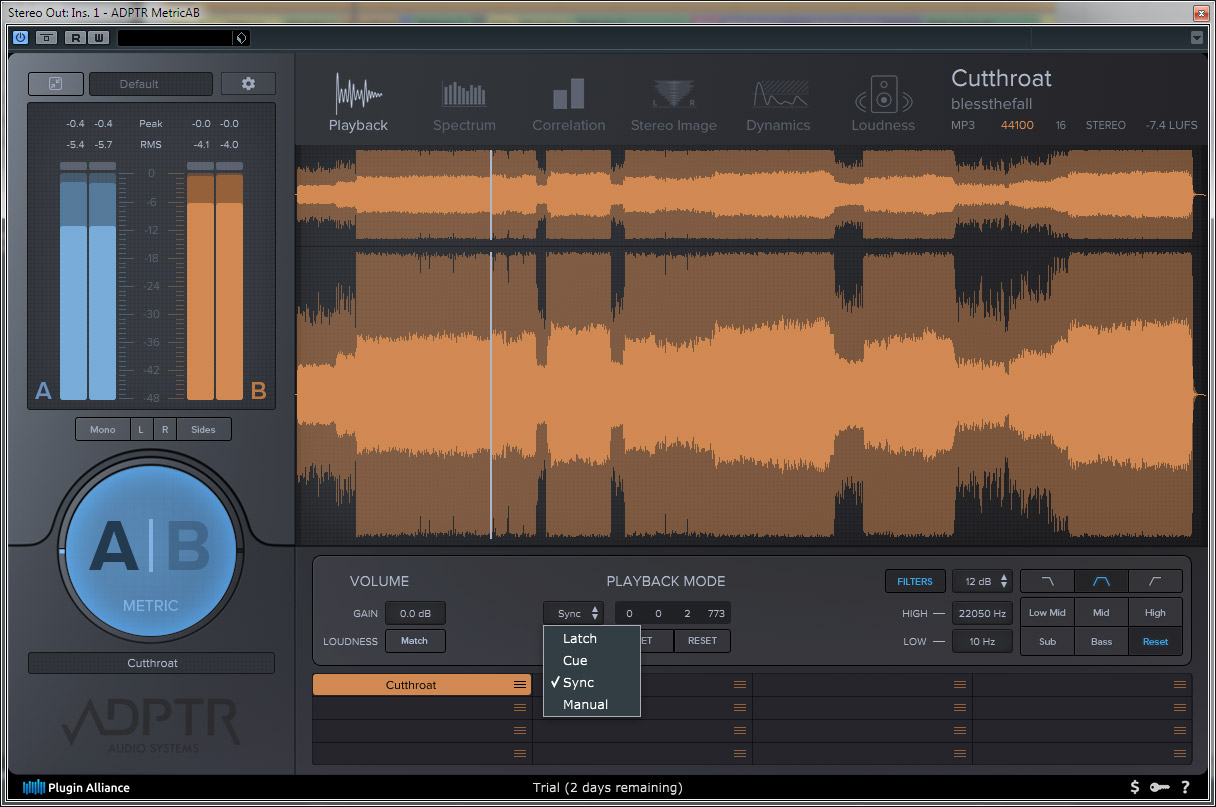Select the high-pass filter shape icon
Image resolution: width=1216 pixels, height=807 pixels.
click(1155, 581)
